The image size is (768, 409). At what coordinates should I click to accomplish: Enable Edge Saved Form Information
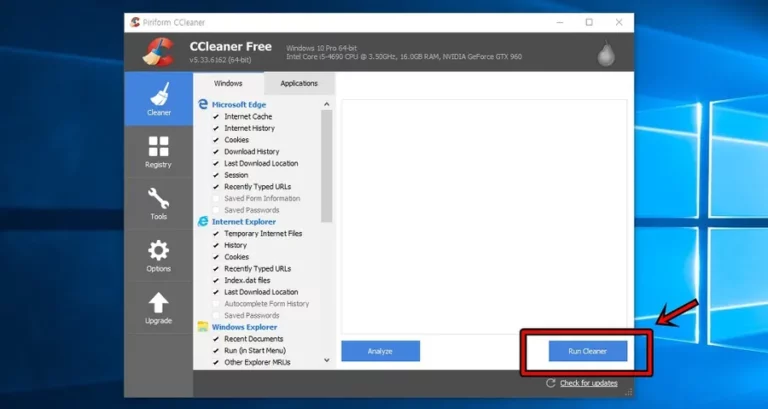tap(216, 198)
